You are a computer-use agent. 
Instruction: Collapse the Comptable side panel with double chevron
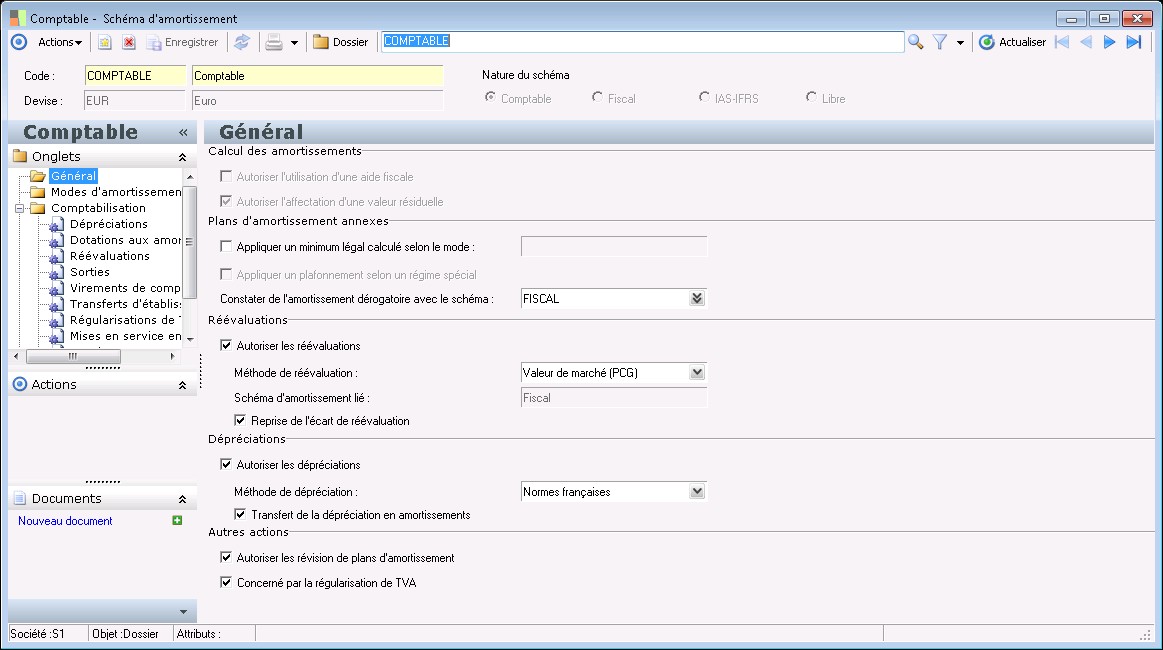pos(182,132)
